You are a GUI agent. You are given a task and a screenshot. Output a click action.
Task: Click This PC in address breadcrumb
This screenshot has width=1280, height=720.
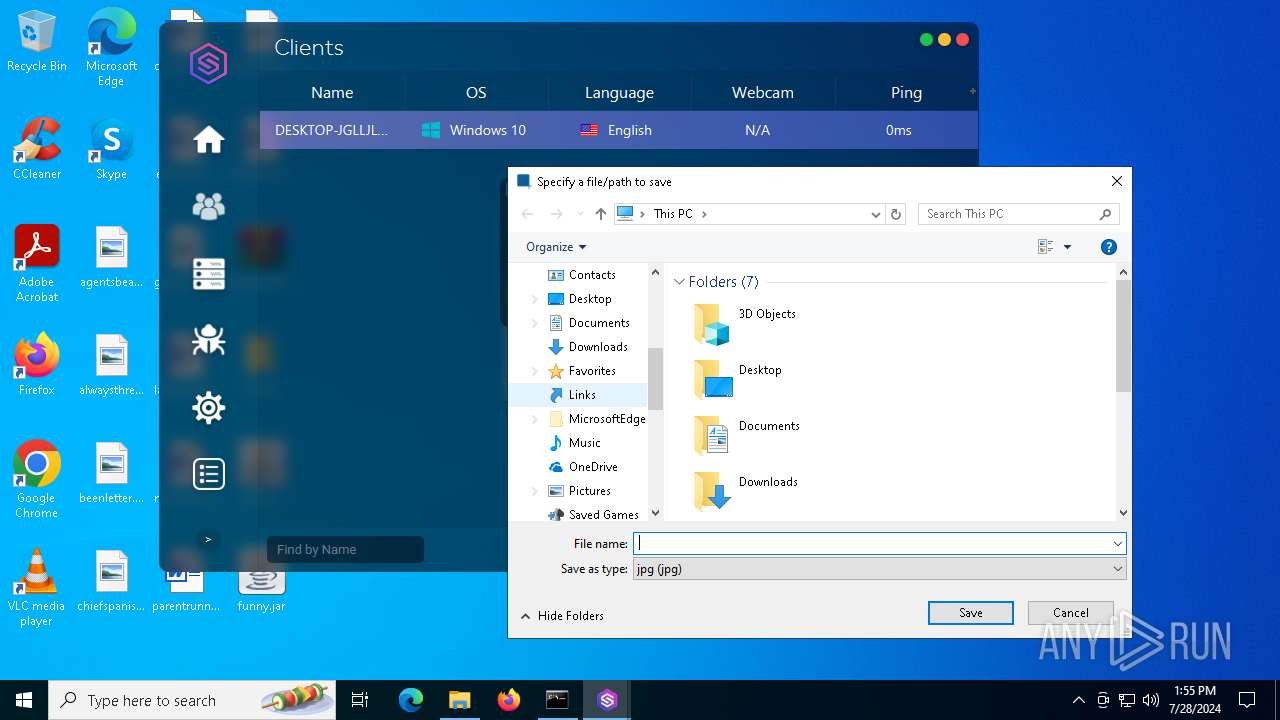[673, 214]
